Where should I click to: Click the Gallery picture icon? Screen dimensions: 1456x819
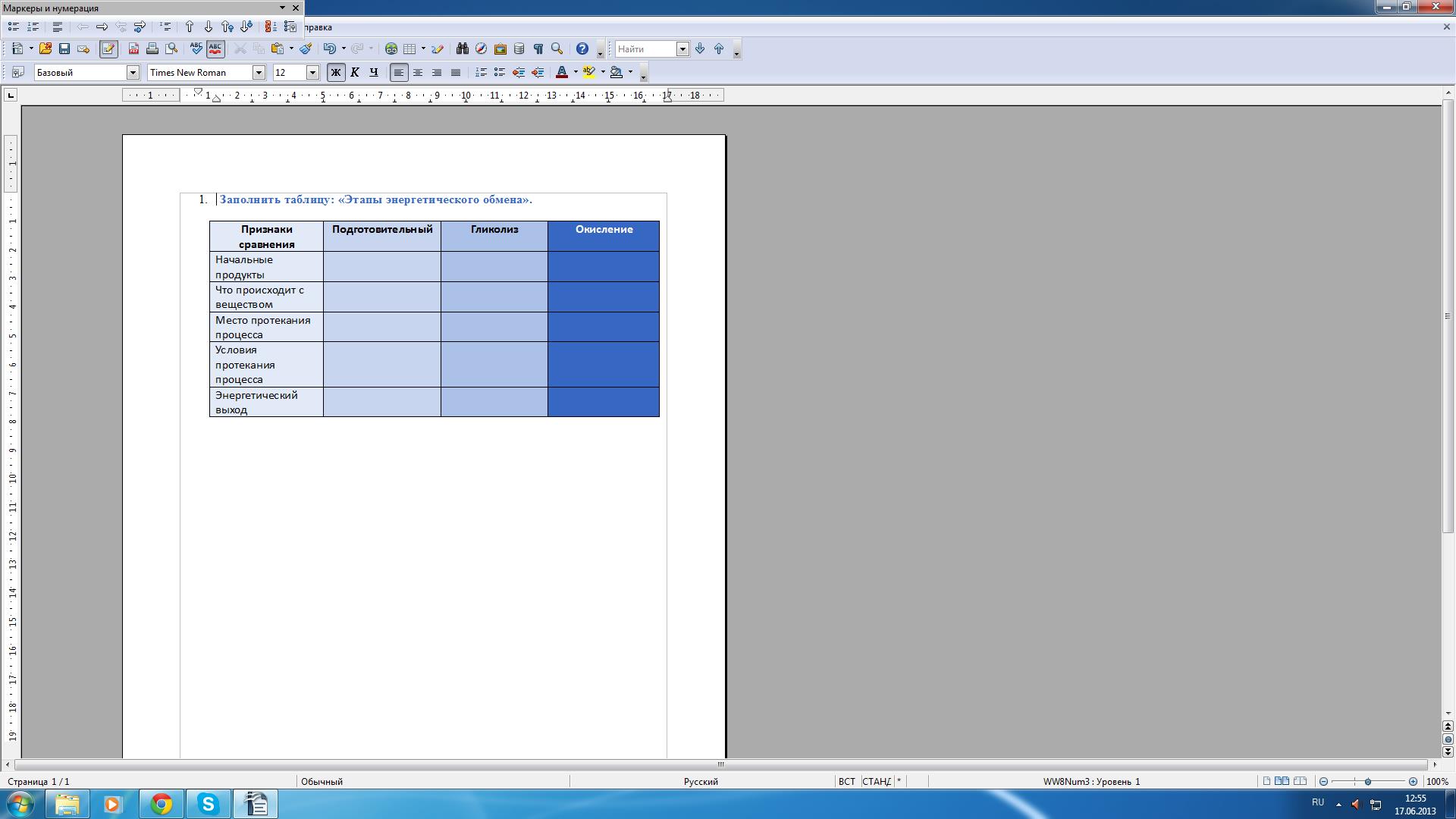pyautogui.click(x=500, y=49)
